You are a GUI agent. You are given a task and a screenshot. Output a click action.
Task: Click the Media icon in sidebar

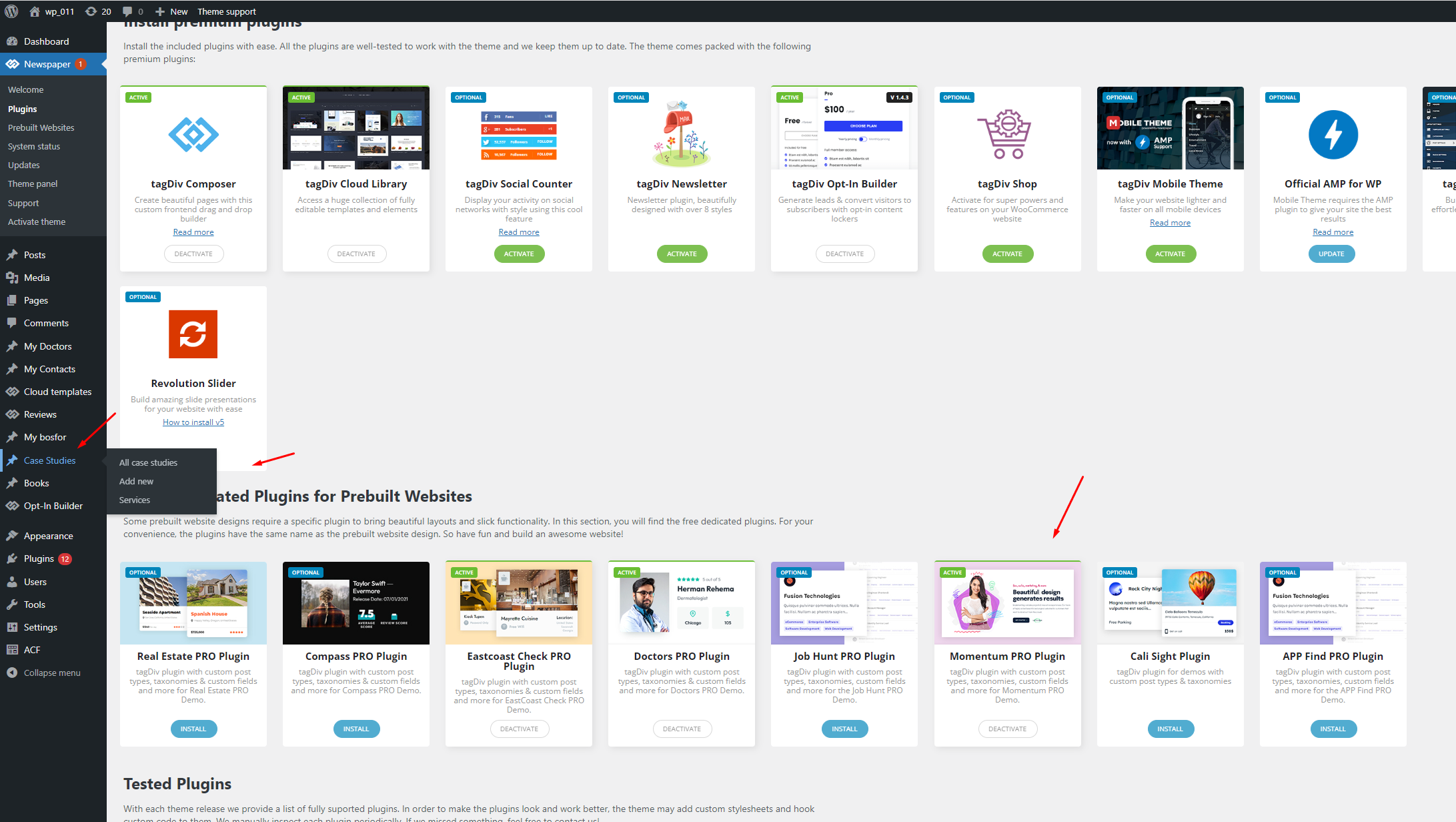(12, 278)
